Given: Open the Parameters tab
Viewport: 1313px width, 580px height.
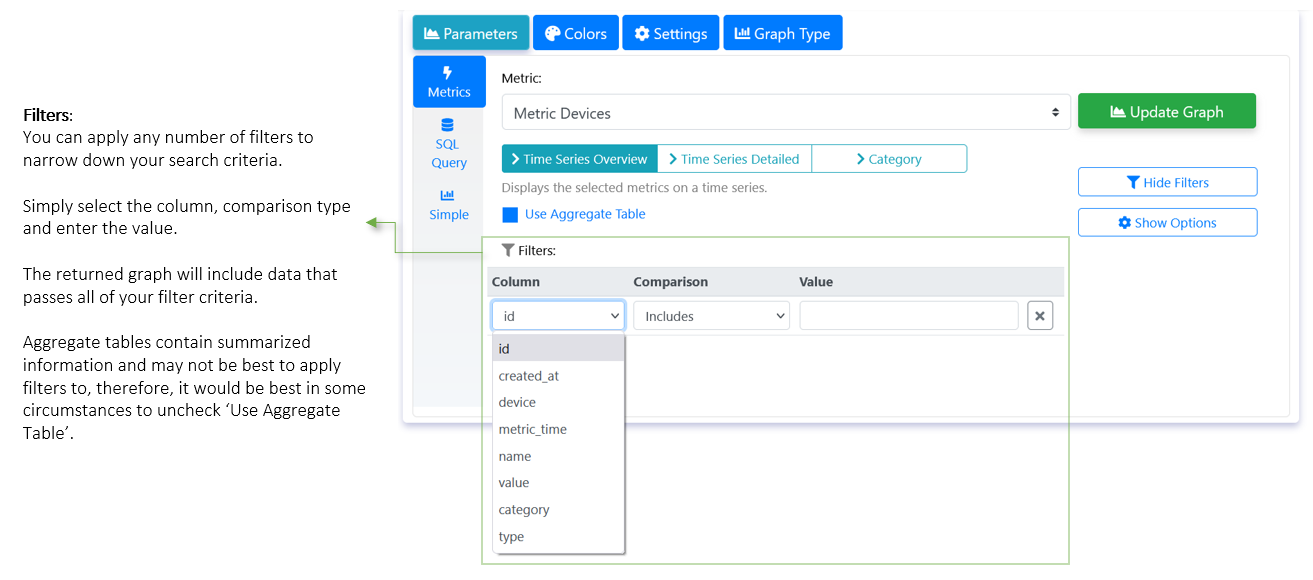Looking at the screenshot, I should click(471, 33).
